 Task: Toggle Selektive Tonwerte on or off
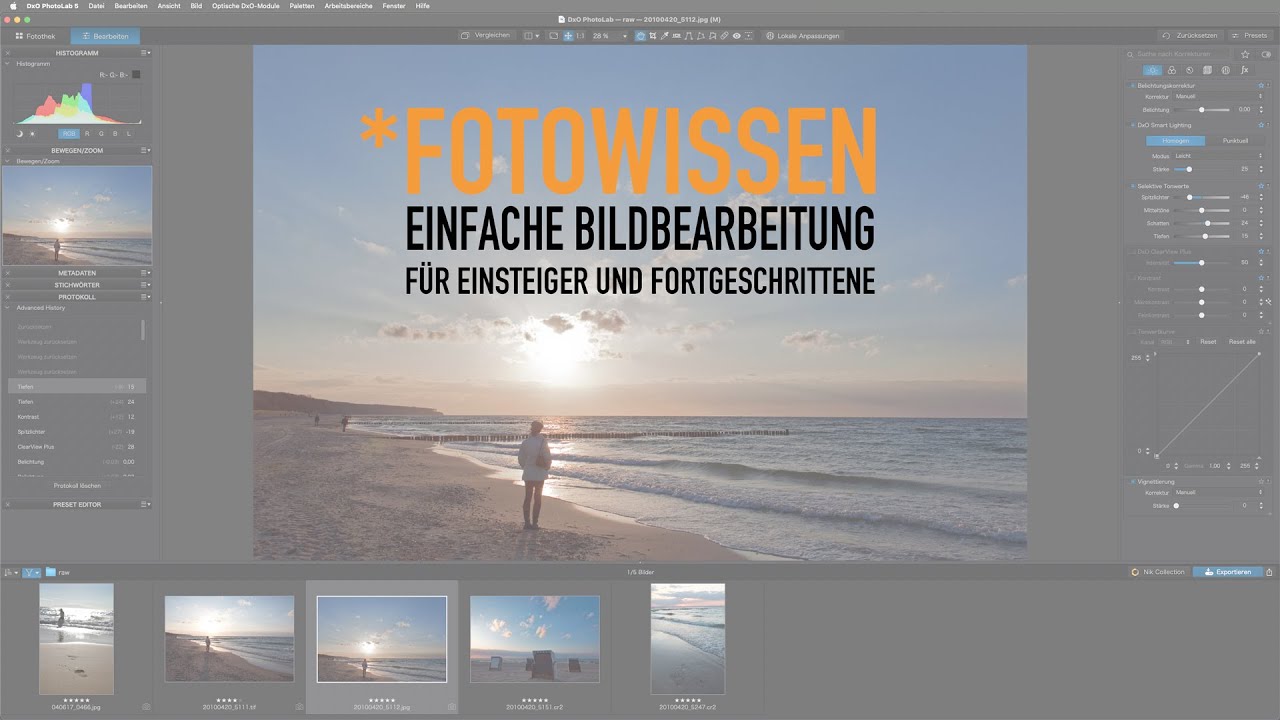tap(1133, 186)
